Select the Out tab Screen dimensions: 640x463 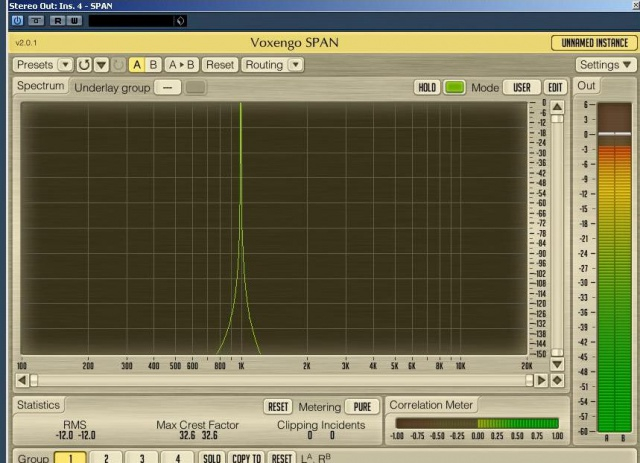coord(586,86)
